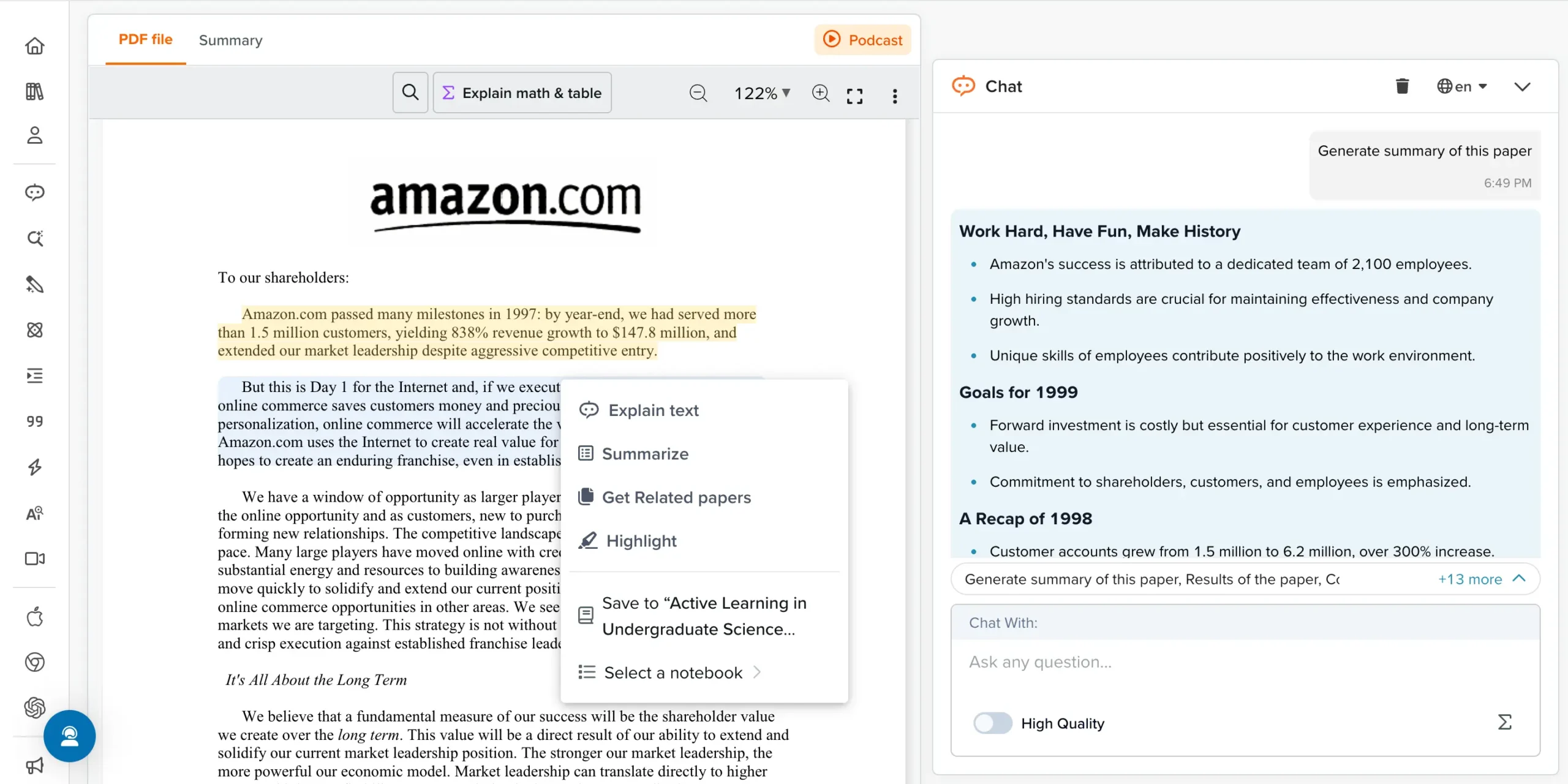Click the 'Generate summary of this paper' message bubble
Screen dimensions: 1568x784
pos(1425,165)
